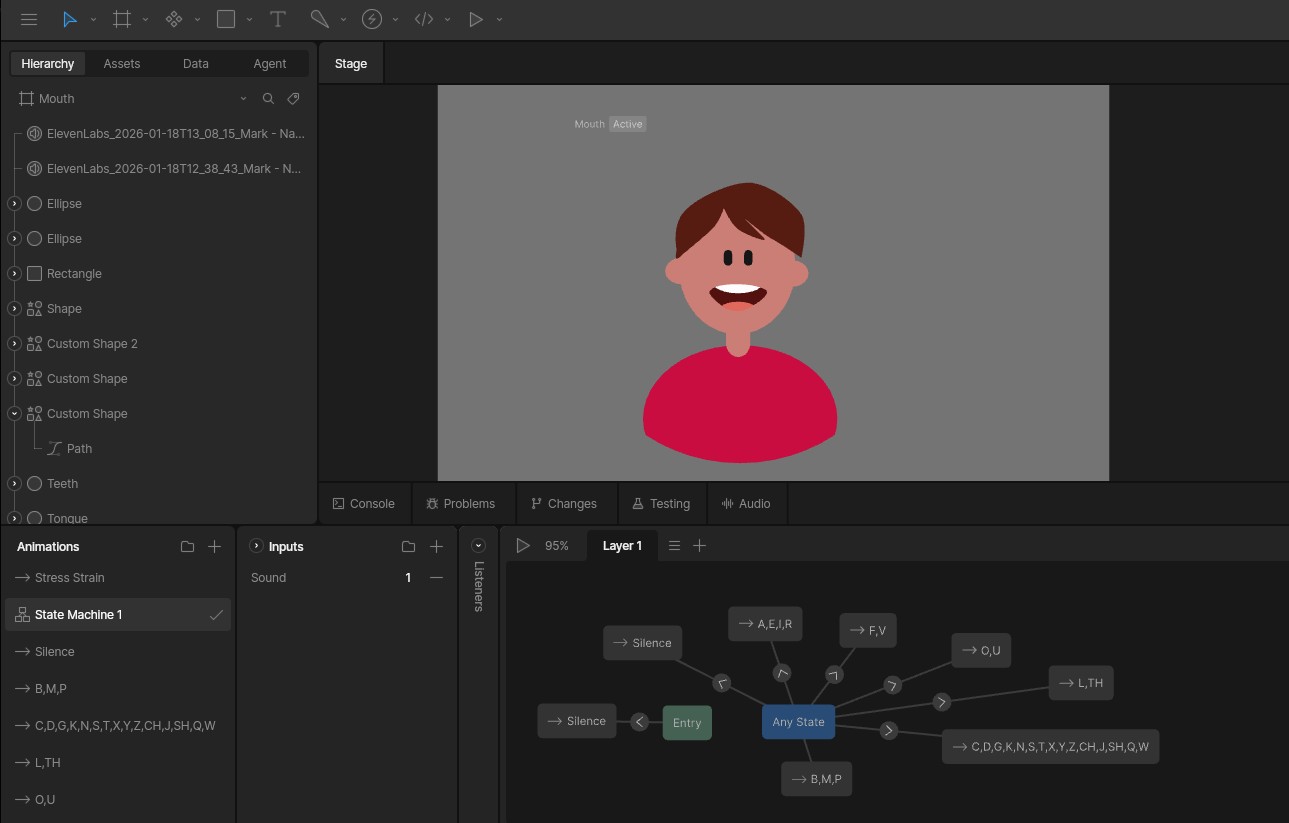Image resolution: width=1289 pixels, height=823 pixels.
Task: Select the Pen tool
Action: pyautogui.click(x=319, y=19)
